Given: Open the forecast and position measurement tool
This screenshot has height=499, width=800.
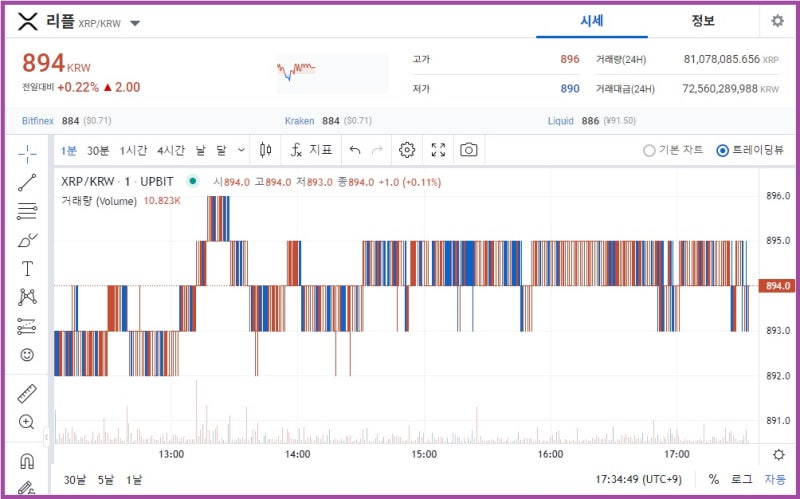Looking at the screenshot, I should (27, 326).
